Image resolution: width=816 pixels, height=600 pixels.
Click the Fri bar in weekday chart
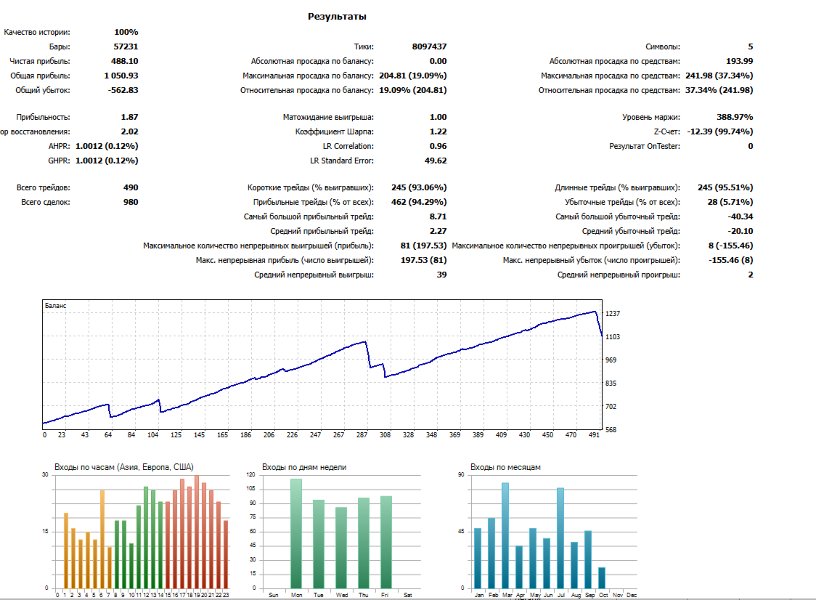point(386,542)
